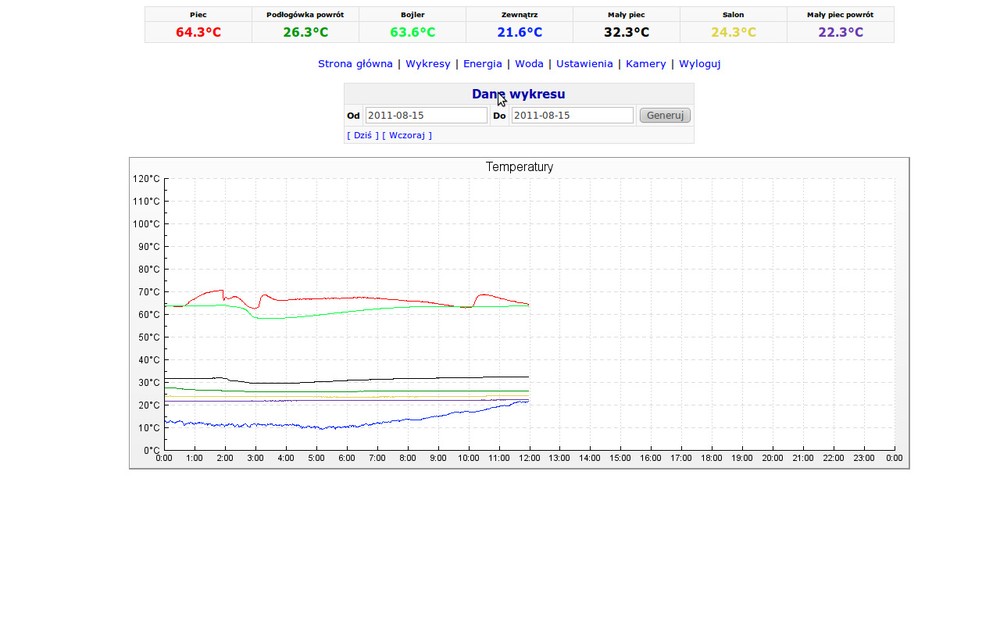Click the Temperatury chart title
The width and height of the screenshot is (1000, 625).
pyautogui.click(x=519, y=167)
